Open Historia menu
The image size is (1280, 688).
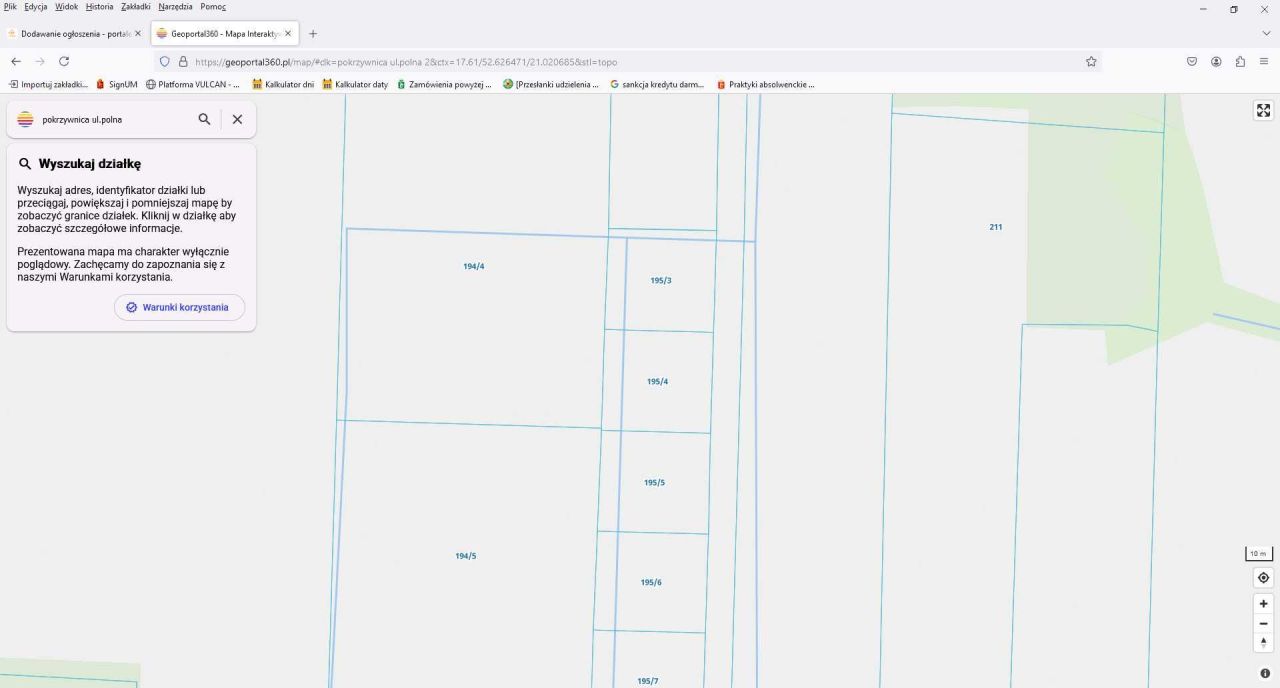pyautogui.click(x=100, y=6)
